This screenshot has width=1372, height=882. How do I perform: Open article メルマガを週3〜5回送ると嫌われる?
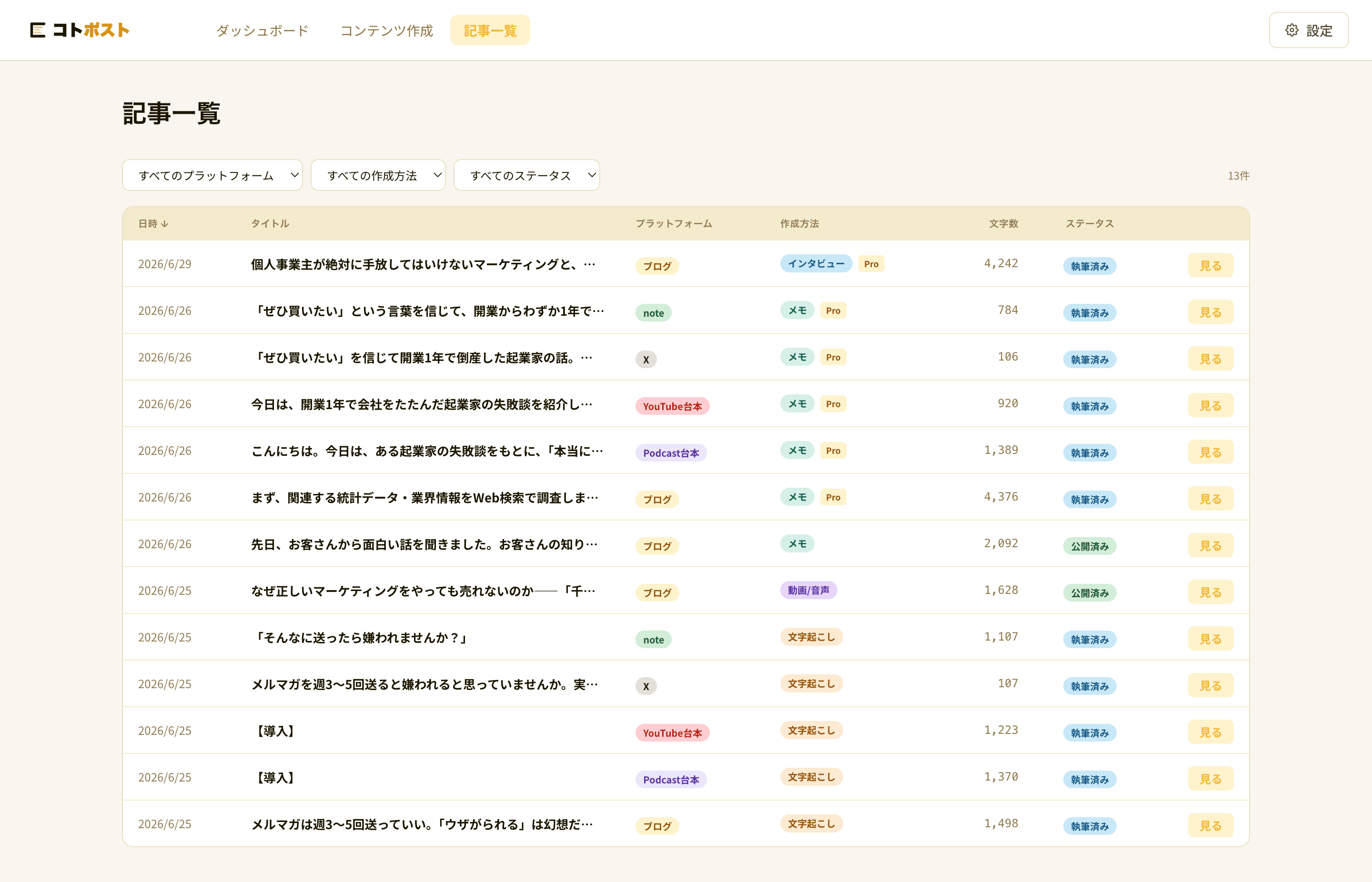(x=424, y=684)
